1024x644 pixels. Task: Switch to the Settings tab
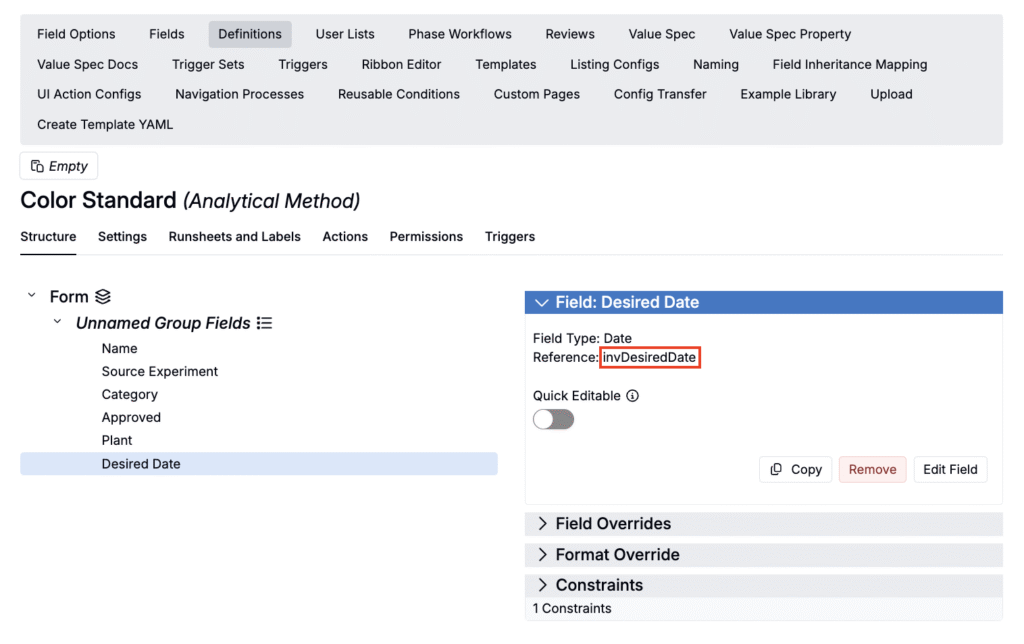[122, 237]
